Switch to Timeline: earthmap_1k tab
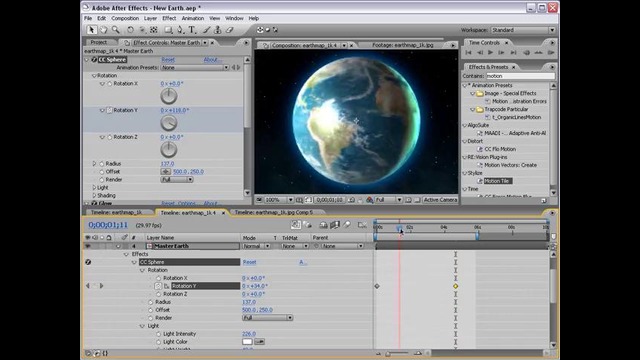This screenshot has width=640, height=360. [116, 213]
